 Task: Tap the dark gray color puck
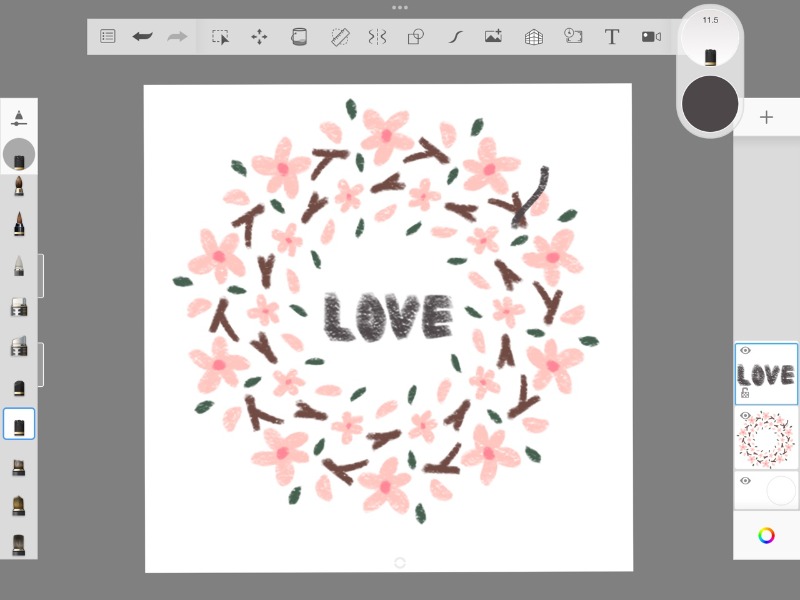click(x=710, y=103)
